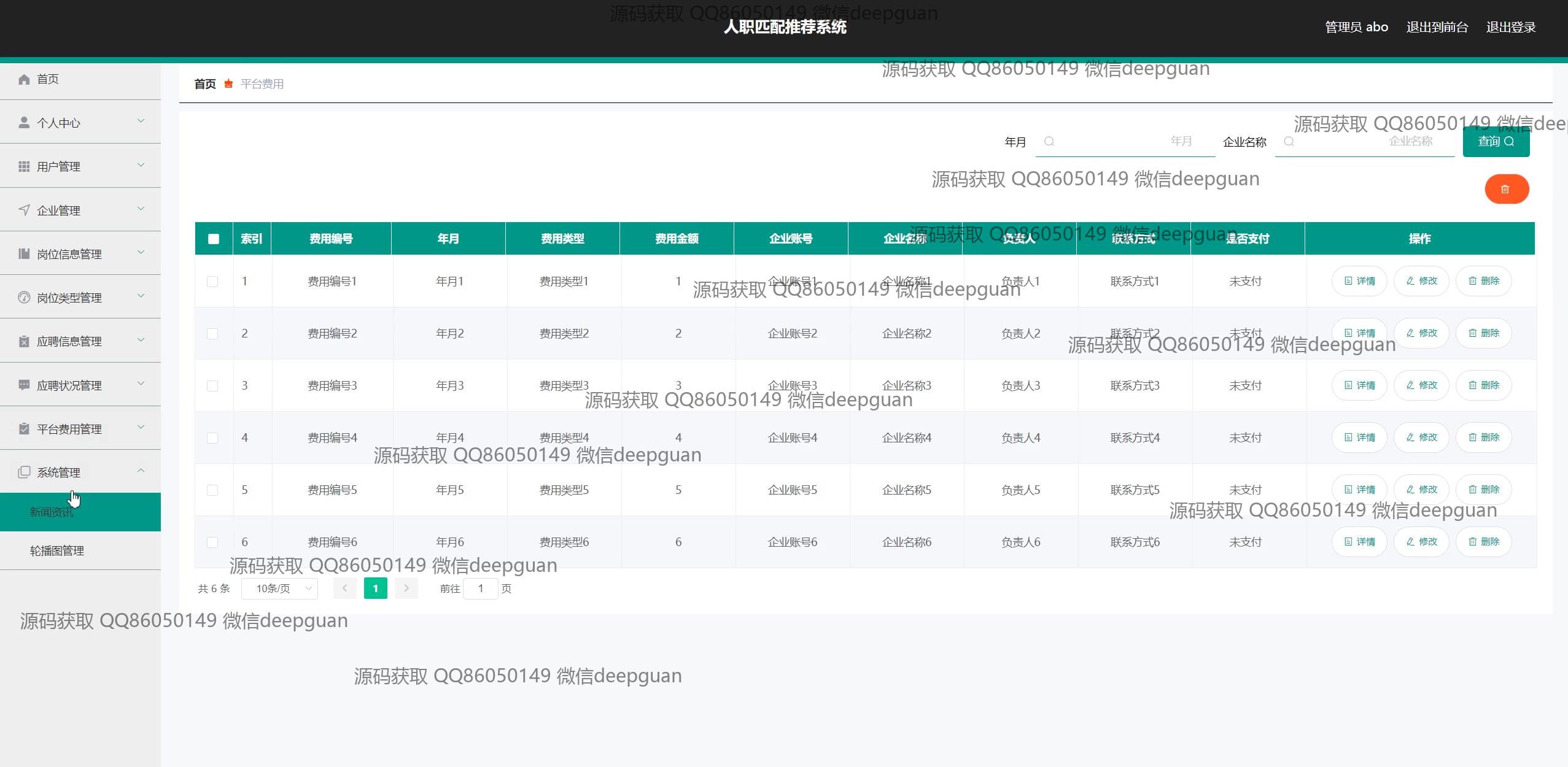
Task: Open the 10条/页 page size dropdown
Action: (280, 588)
